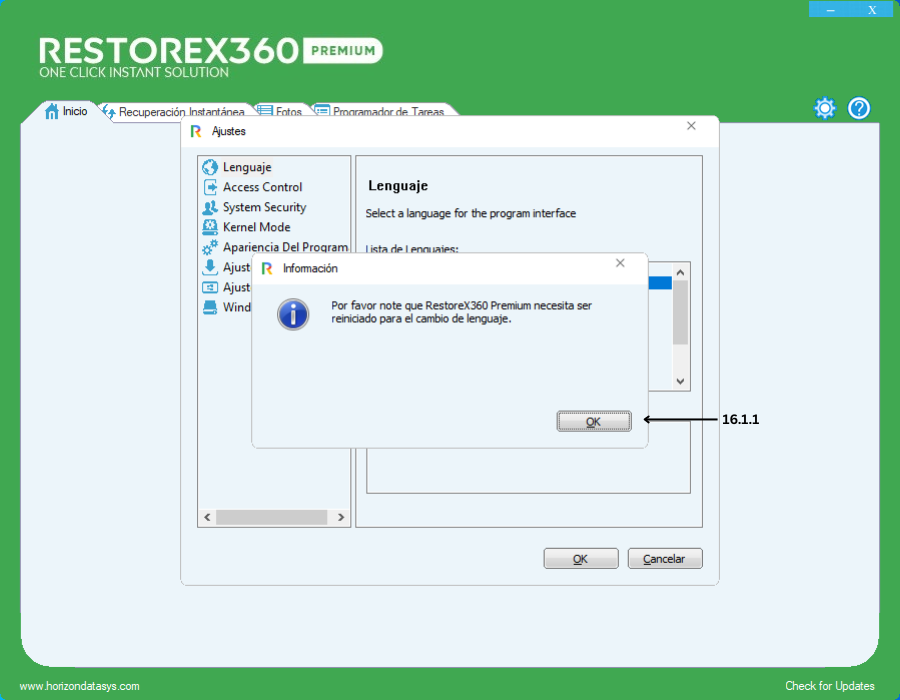Go to the Programador de Tareas tab
900x700 pixels.
(x=387, y=113)
